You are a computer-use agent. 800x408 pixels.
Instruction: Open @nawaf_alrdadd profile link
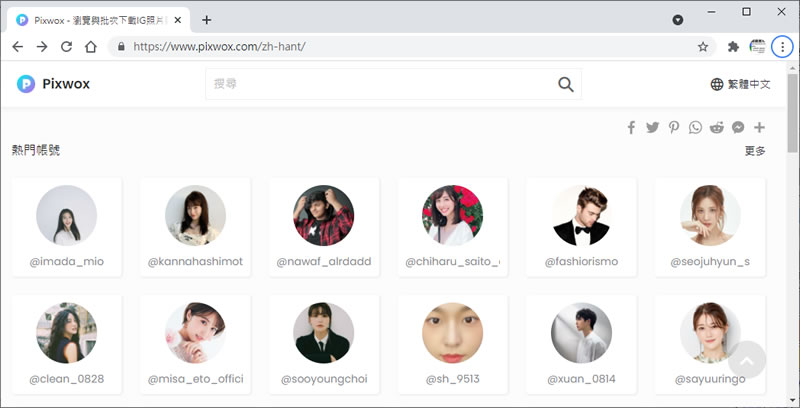tap(324, 262)
